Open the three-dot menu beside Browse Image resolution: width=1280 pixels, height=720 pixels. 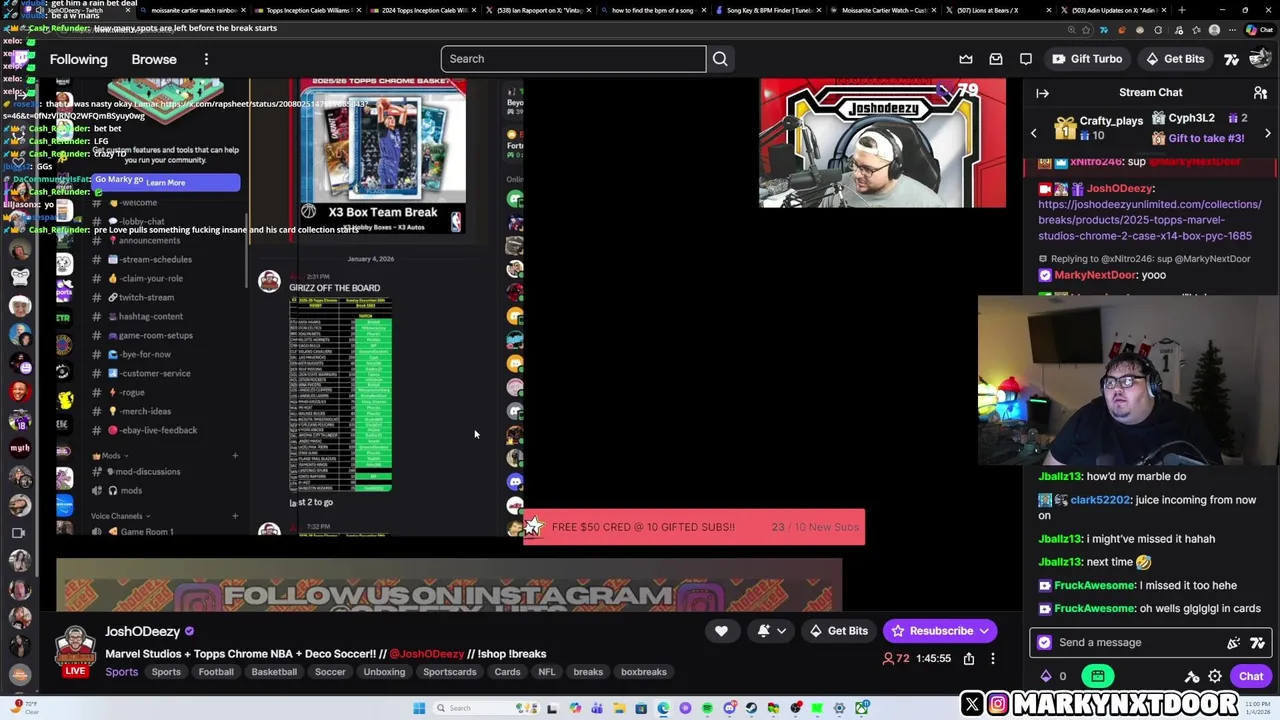click(x=206, y=59)
